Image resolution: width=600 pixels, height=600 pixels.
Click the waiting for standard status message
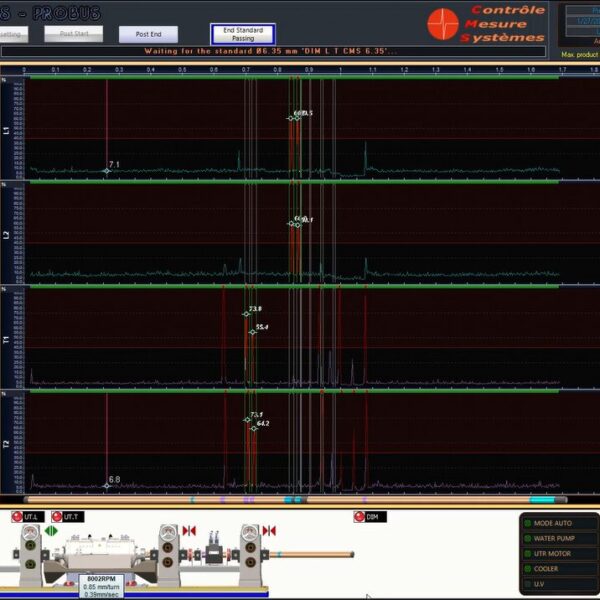[271, 51]
